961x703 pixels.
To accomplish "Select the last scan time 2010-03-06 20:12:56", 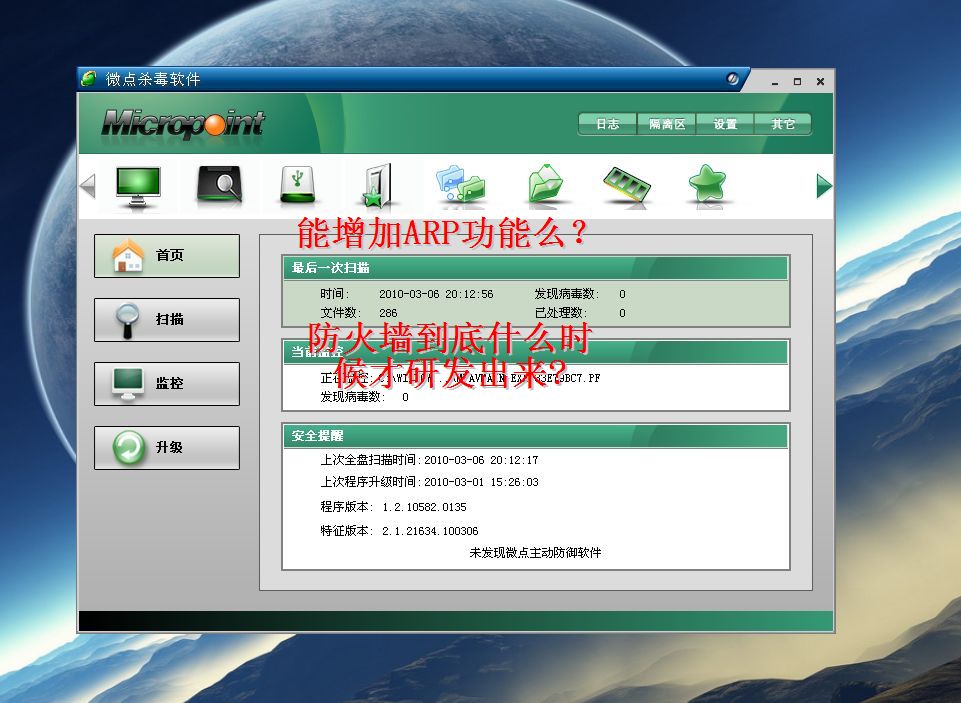I will (436, 294).
